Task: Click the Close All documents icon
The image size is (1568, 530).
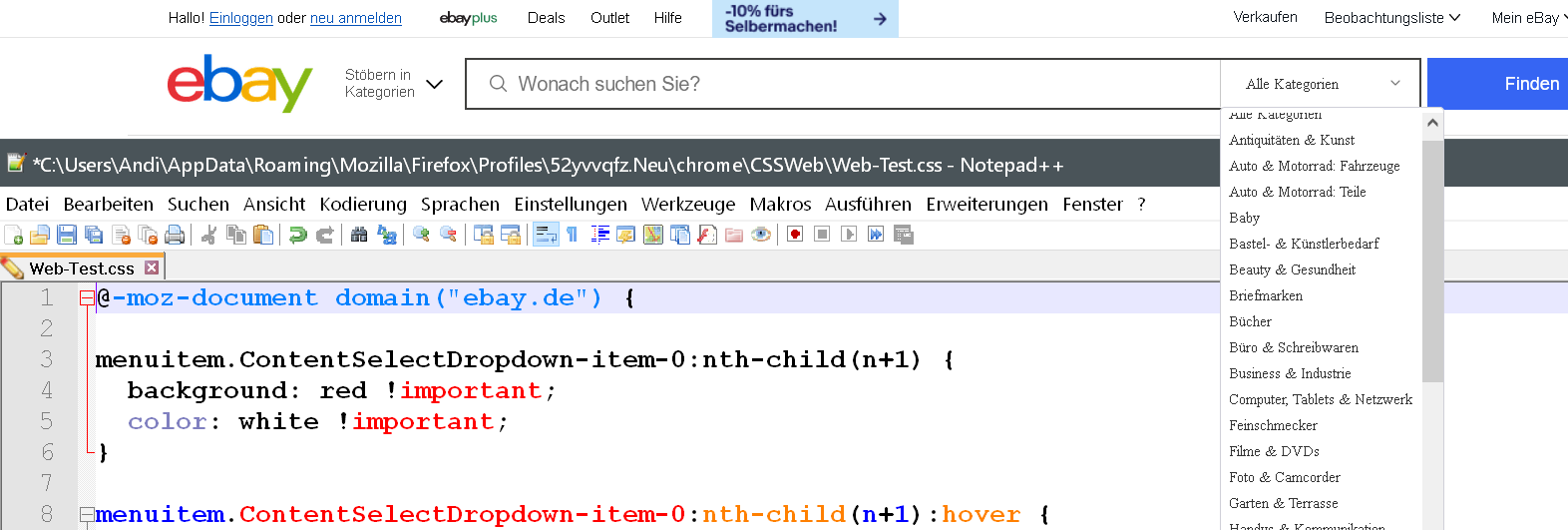Action: (x=148, y=235)
